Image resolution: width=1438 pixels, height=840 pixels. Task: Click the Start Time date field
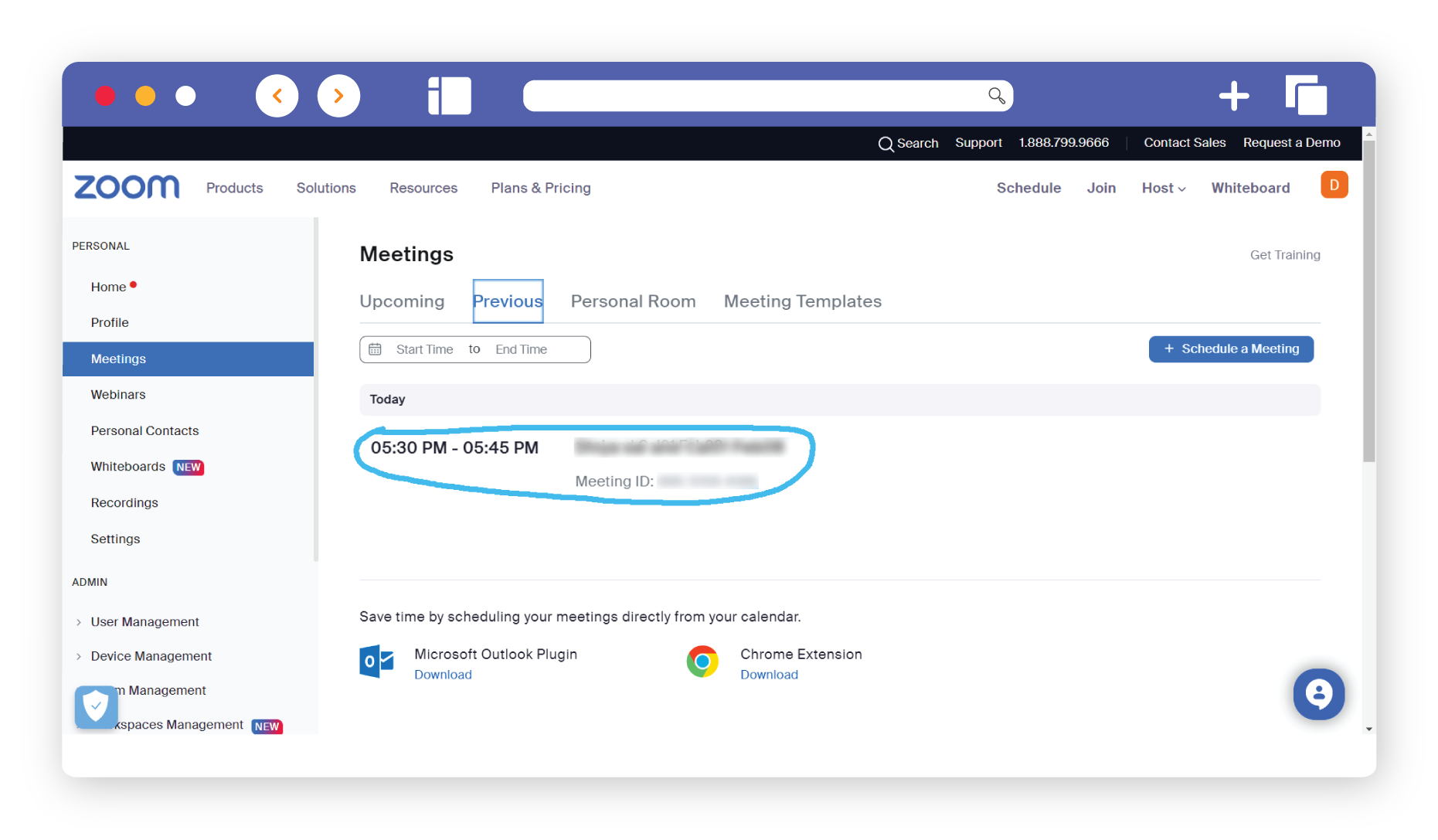[x=424, y=349]
